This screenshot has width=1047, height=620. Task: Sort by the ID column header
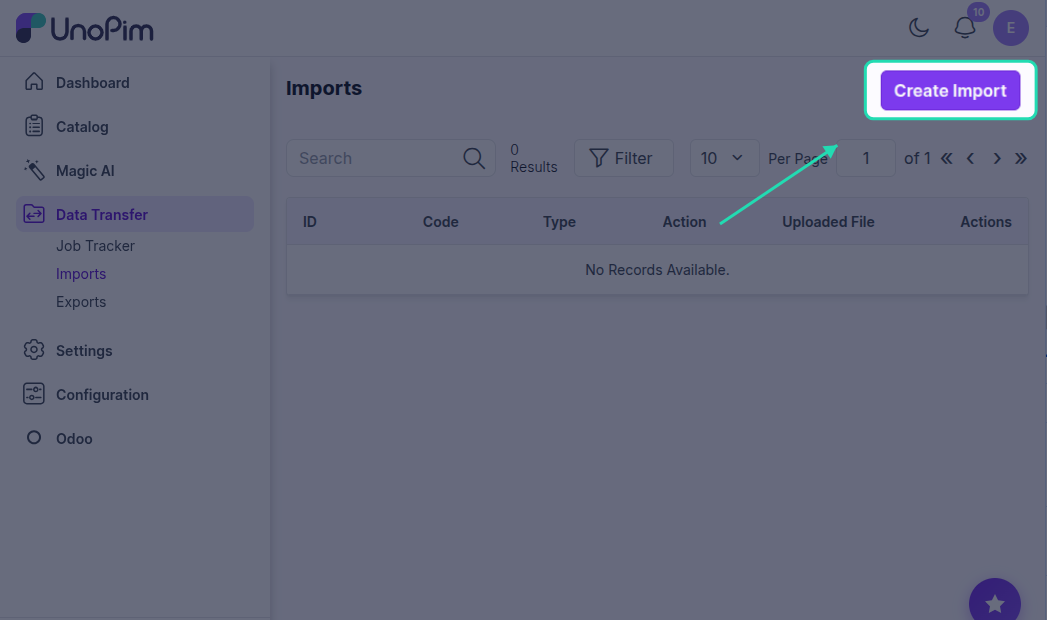(x=309, y=222)
